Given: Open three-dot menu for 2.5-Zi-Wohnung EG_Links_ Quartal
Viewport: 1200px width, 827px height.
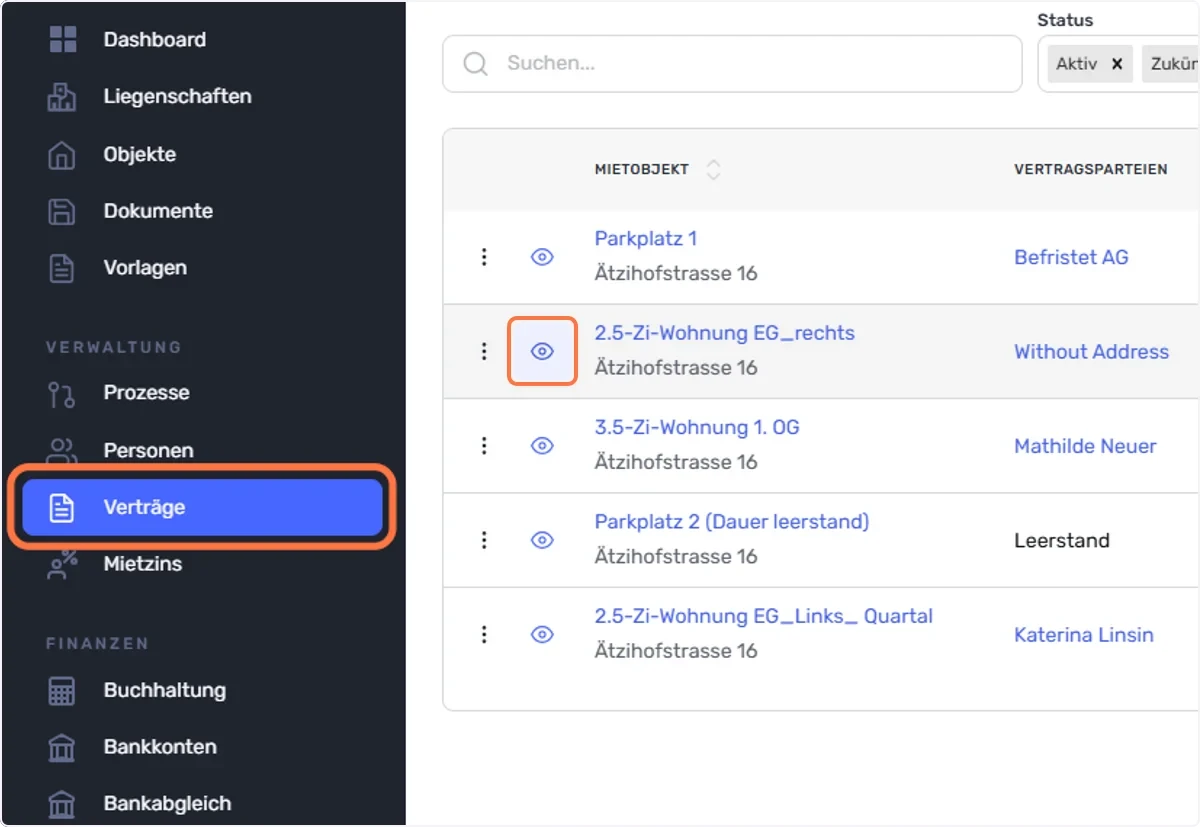Looking at the screenshot, I should pyautogui.click(x=484, y=634).
